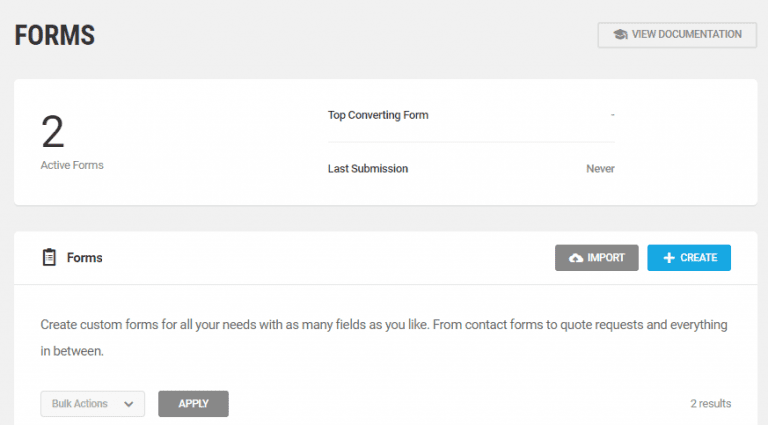
Task: Click the plus icon on Create
Action: tap(667, 258)
